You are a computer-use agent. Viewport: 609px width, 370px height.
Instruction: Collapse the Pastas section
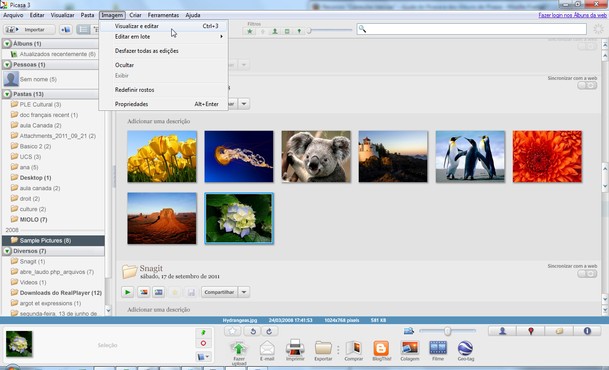tap(7, 94)
